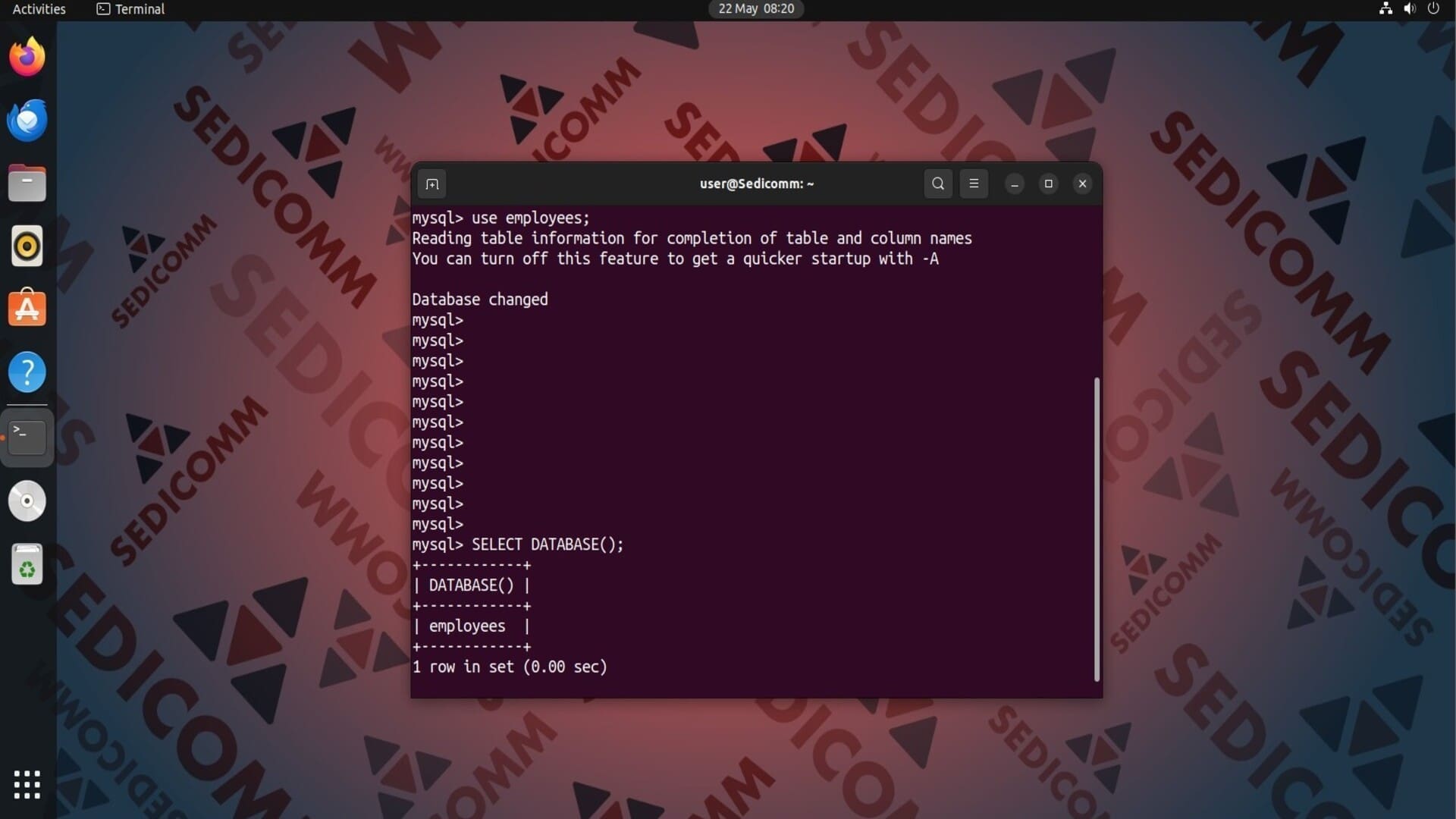The width and height of the screenshot is (1456, 819).
Task: Close the terminal window
Action: [1083, 184]
